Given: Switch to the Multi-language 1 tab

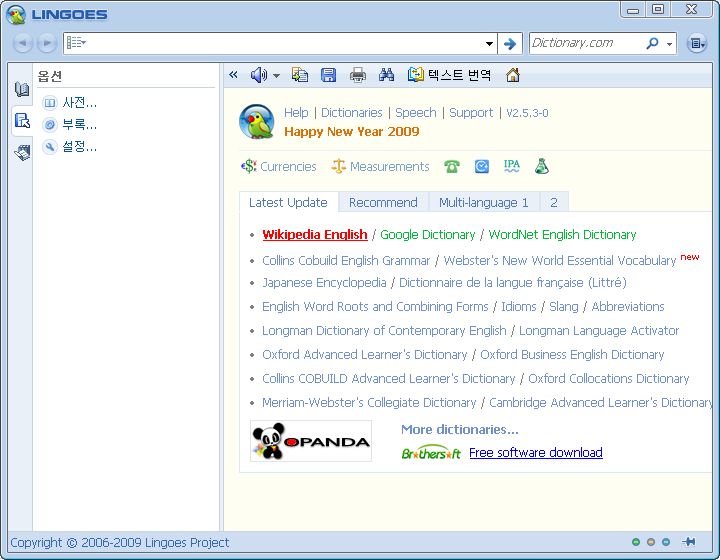Looking at the screenshot, I should [x=484, y=202].
